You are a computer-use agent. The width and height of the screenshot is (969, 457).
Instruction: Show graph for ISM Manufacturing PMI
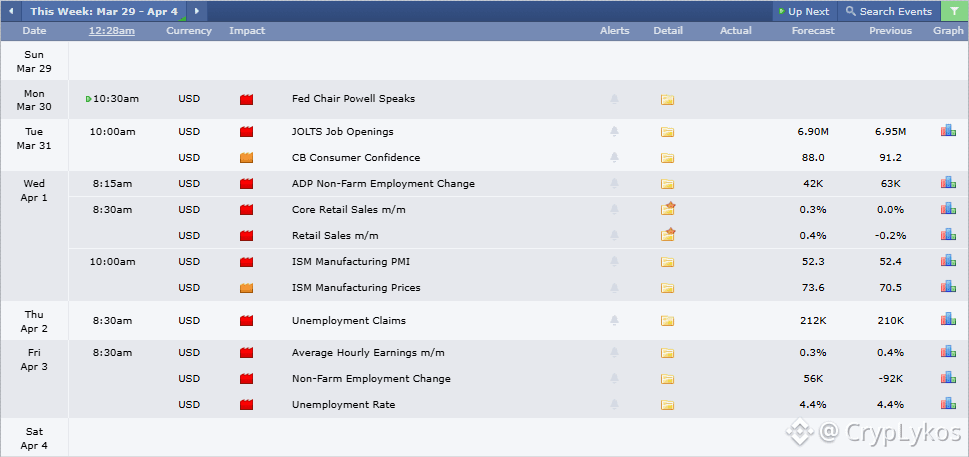pyautogui.click(x=949, y=260)
